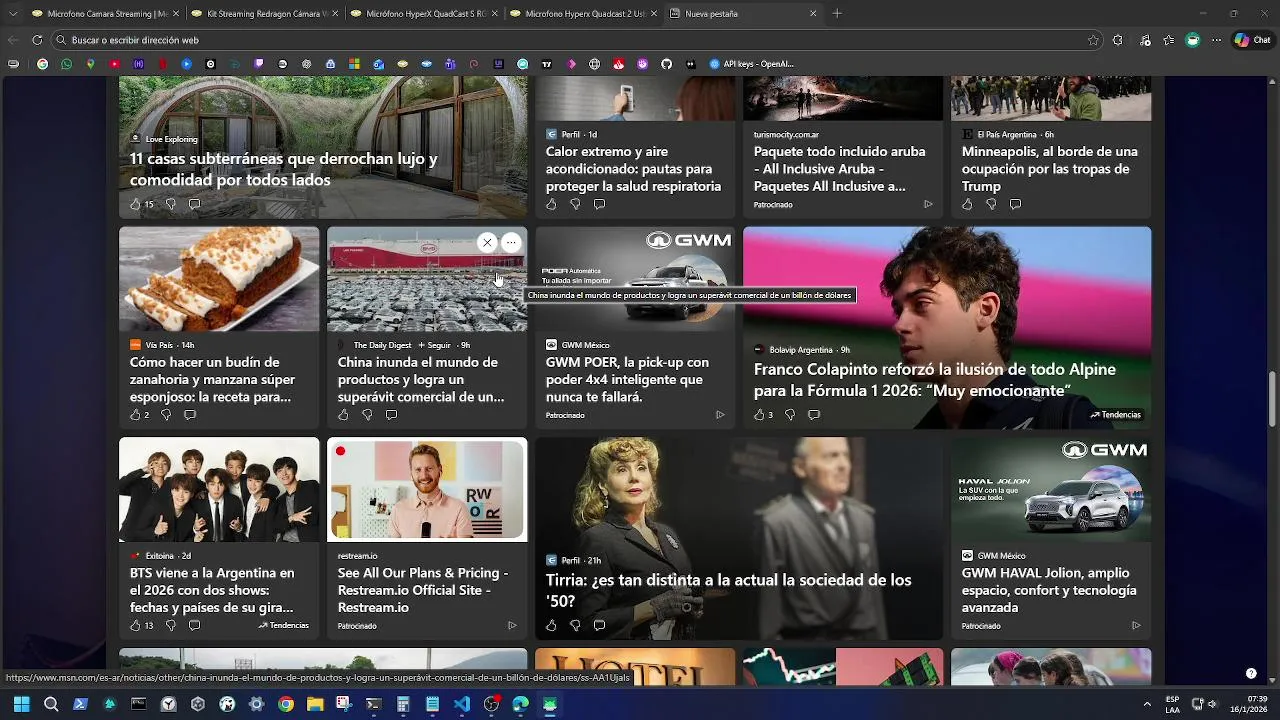
Task: Open the Twitch bookmark in favorites bar
Action: point(259,64)
